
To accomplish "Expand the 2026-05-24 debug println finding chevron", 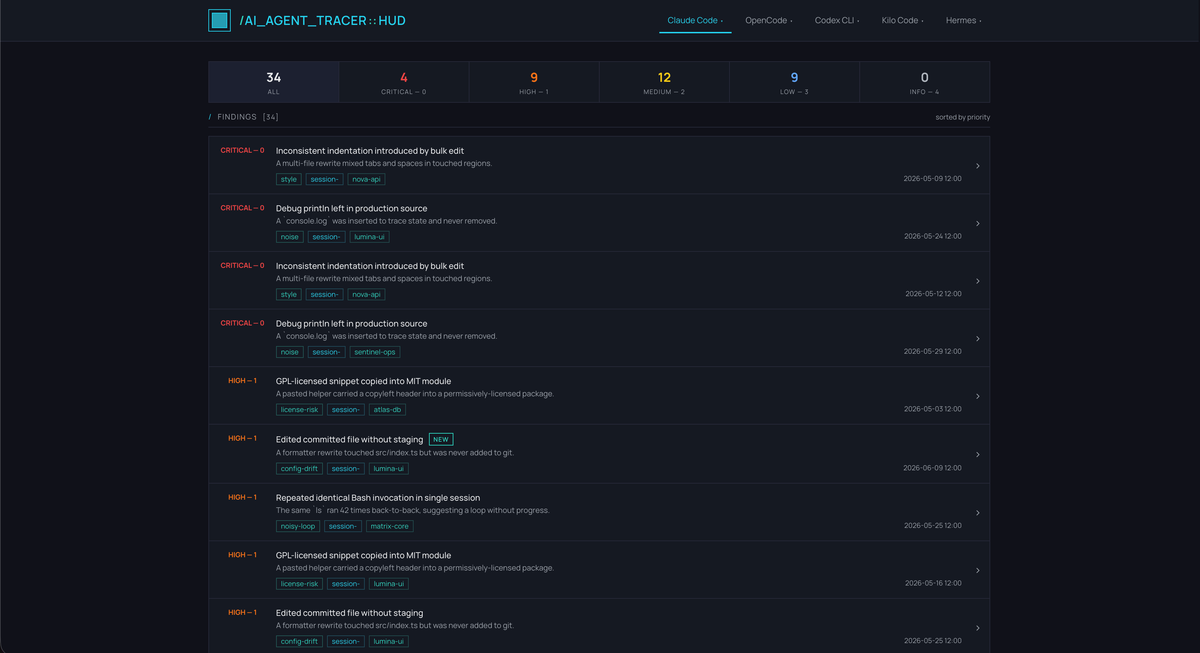I will (977, 223).
